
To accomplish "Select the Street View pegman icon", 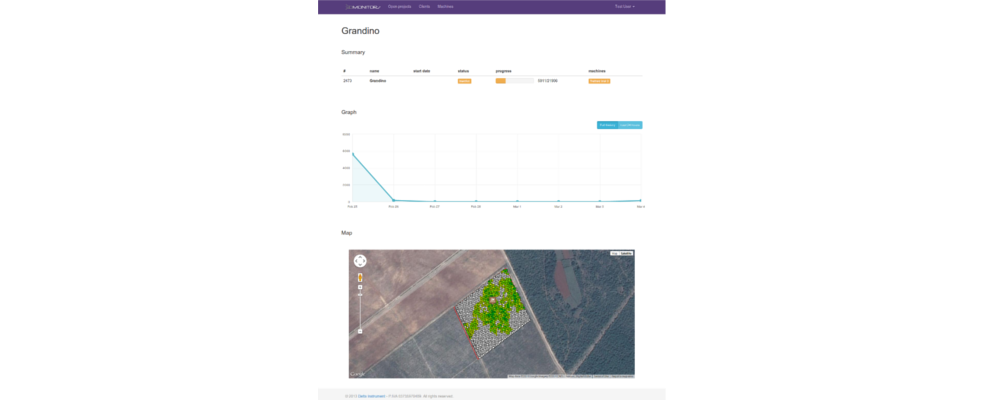I will 360,277.
